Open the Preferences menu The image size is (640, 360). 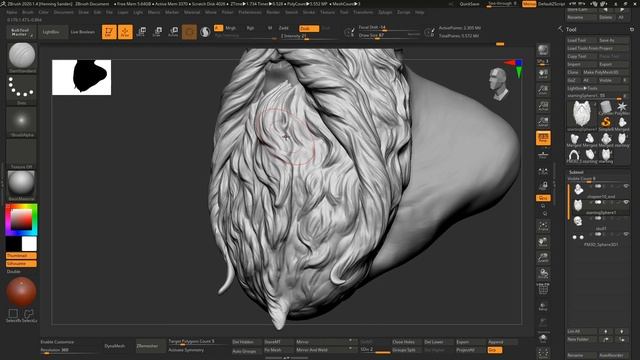click(x=250, y=12)
